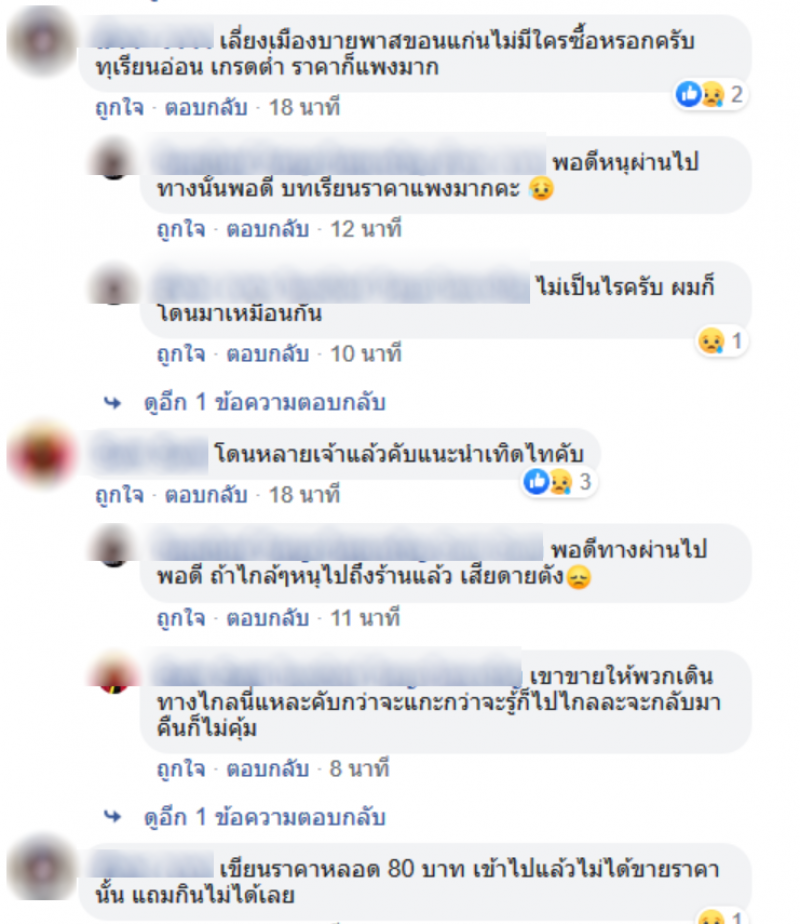Open avatar of reply 'พอดีหนูผ่านไป'
Screen dimensions: 800x924
(113, 160)
